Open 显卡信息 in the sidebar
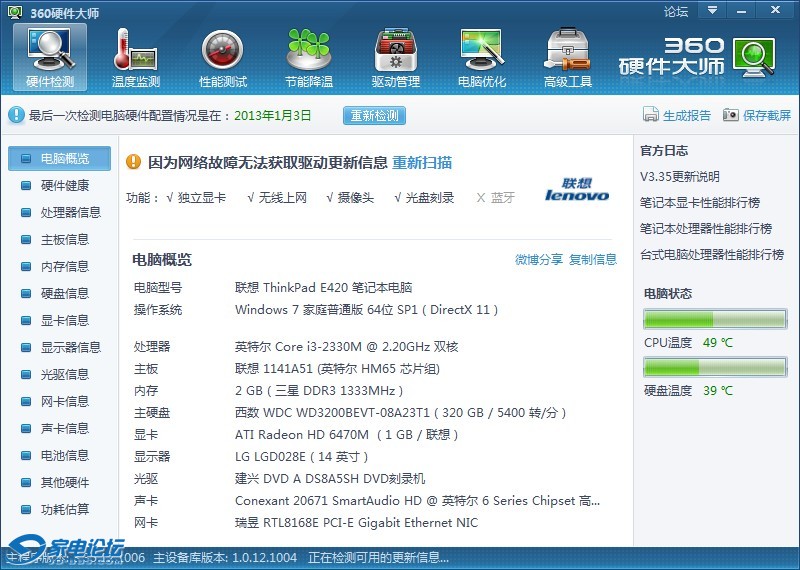Image resolution: width=800 pixels, height=570 pixels. tap(64, 320)
